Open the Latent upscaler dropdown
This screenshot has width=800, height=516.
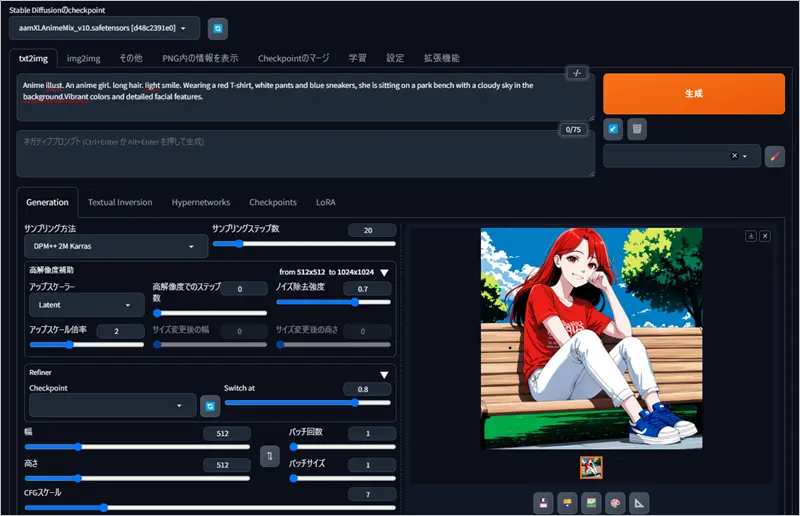[x=85, y=305]
